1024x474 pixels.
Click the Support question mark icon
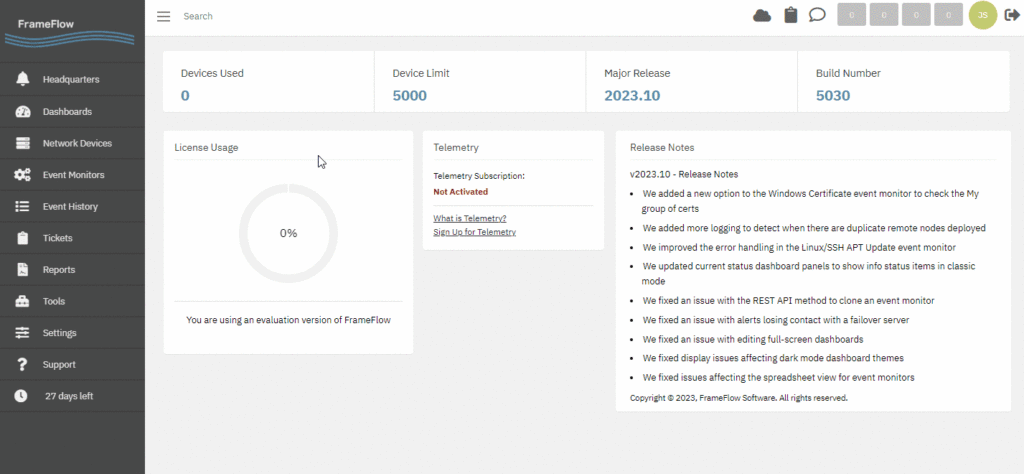click(x=23, y=364)
